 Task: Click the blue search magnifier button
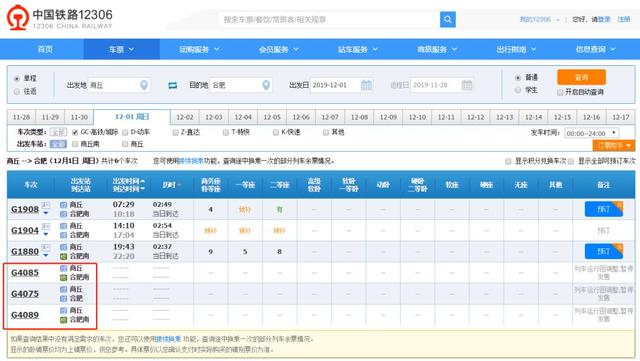point(447,19)
